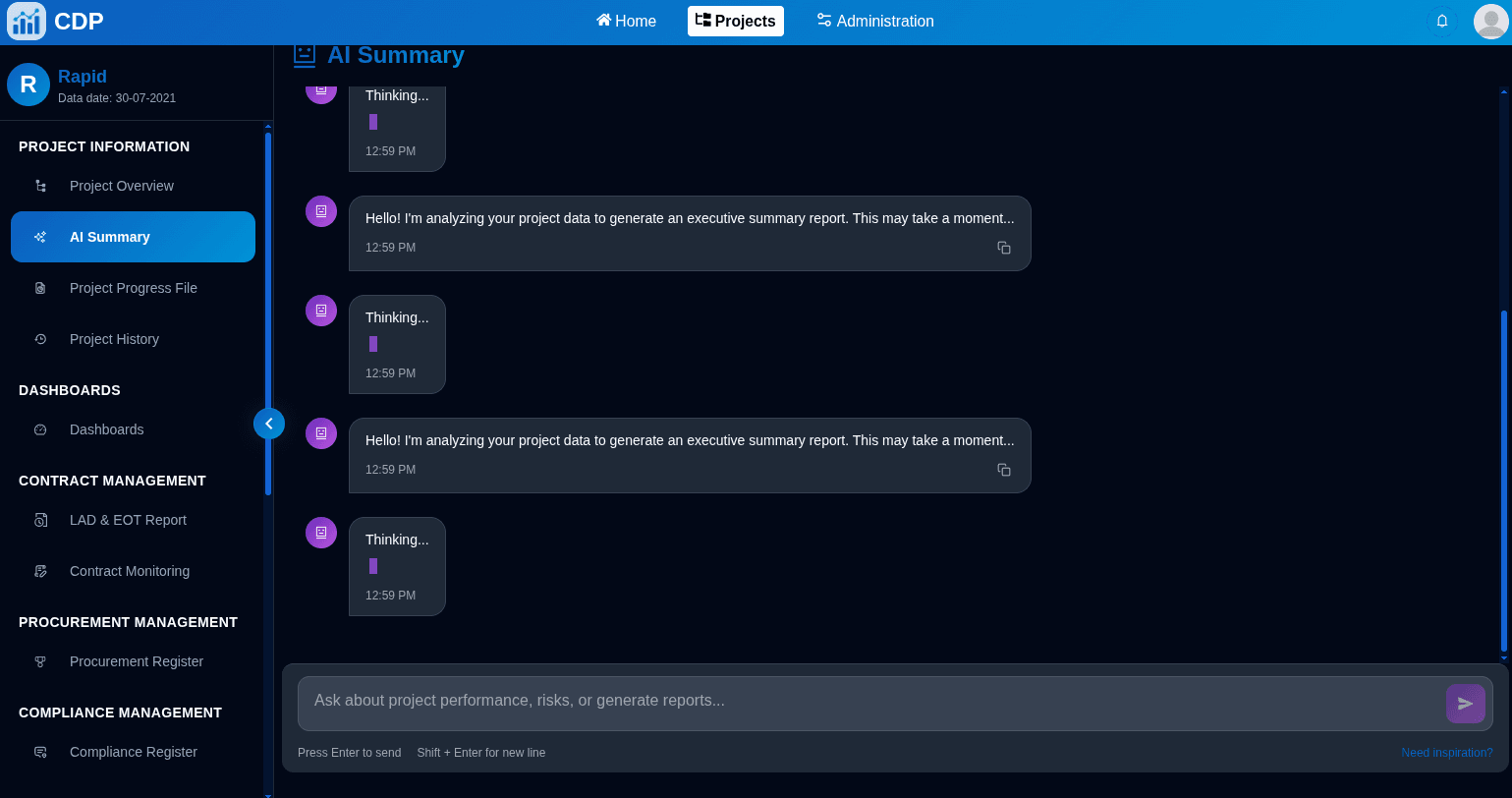This screenshot has width=1512, height=798.
Task: Copy the second analyzing message text
Action: [x=1004, y=470]
